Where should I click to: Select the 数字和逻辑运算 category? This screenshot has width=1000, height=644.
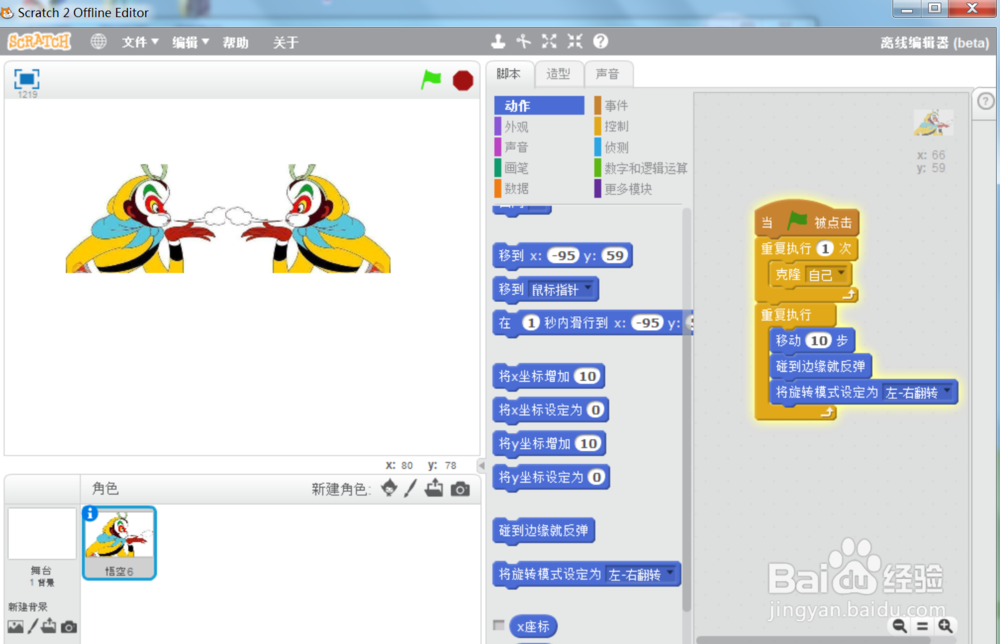coord(640,168)
